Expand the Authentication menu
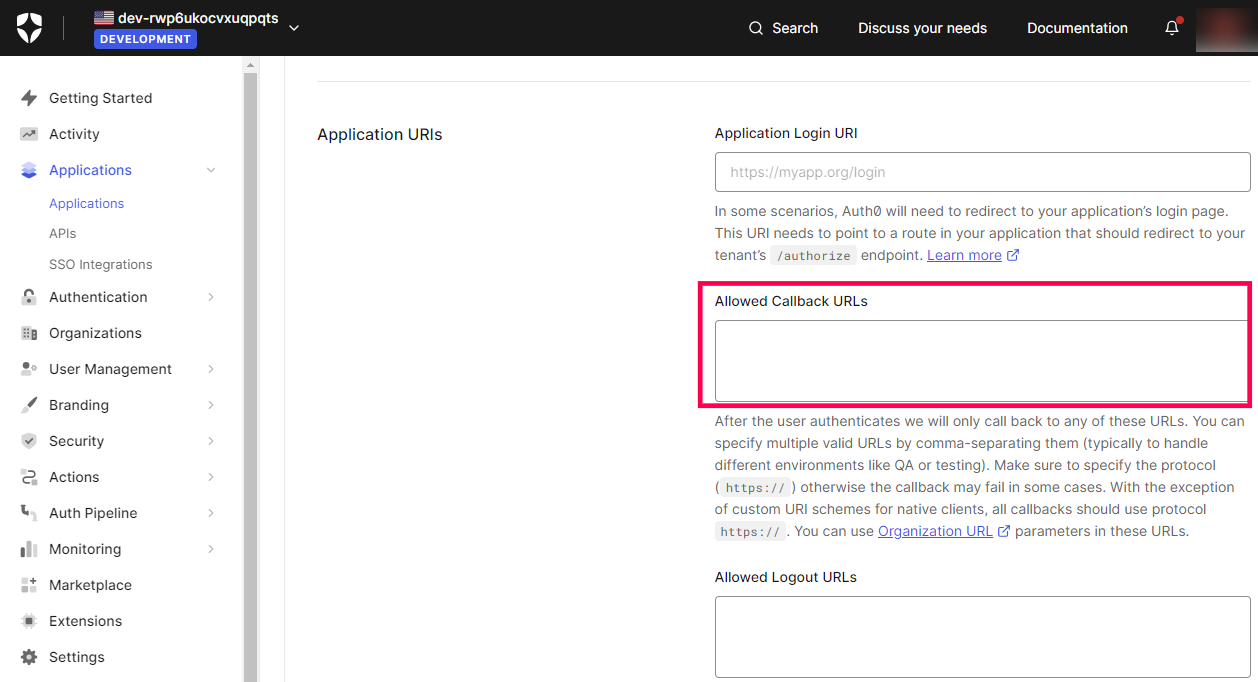 point(211,297)
